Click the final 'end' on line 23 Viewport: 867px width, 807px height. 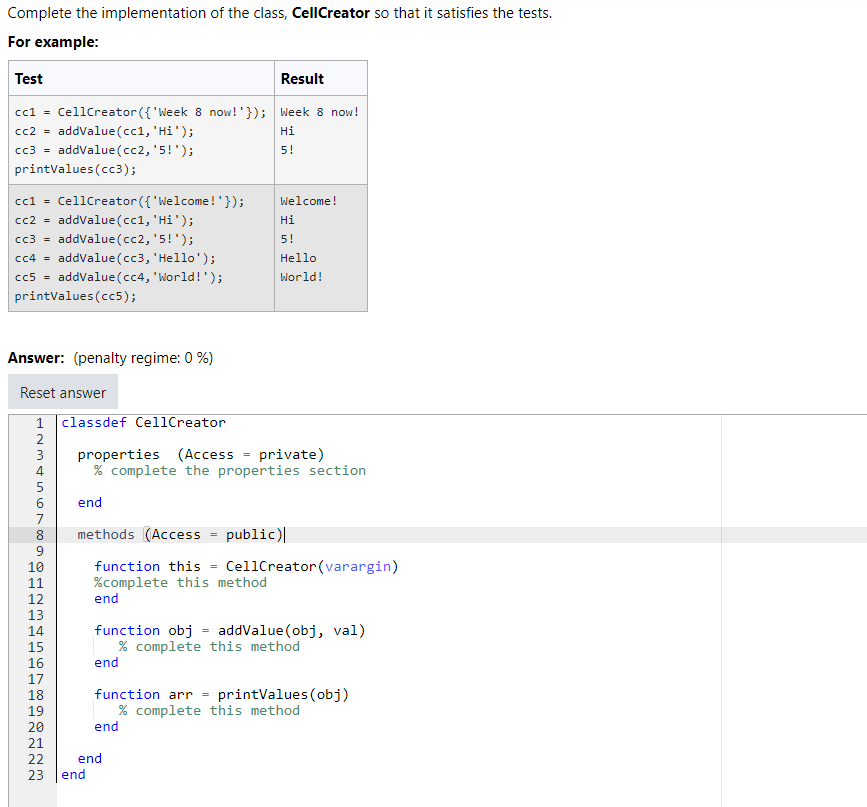[x=73, y=775]
